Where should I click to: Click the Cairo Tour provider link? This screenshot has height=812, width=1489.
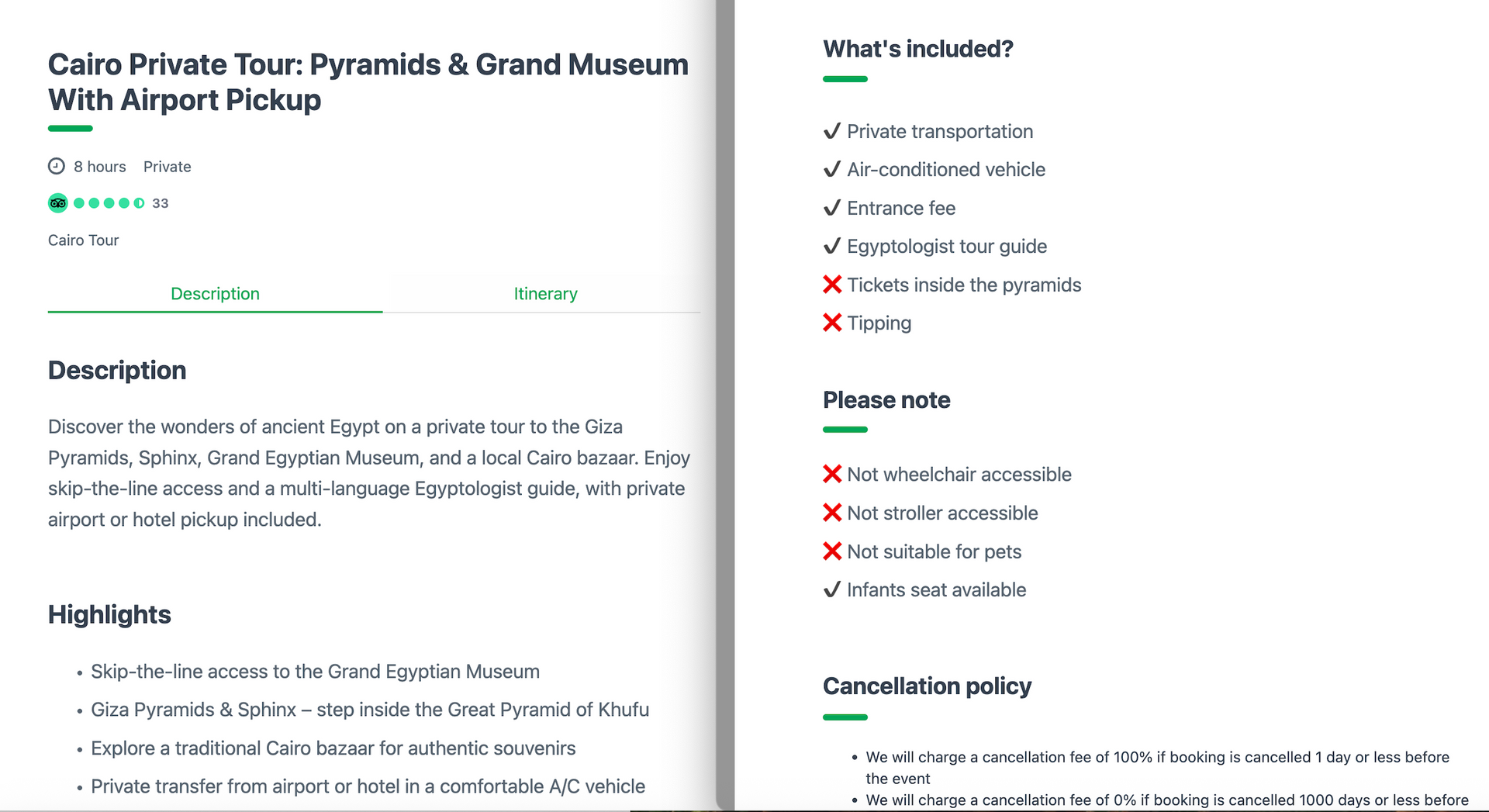(x=83, y=240)
